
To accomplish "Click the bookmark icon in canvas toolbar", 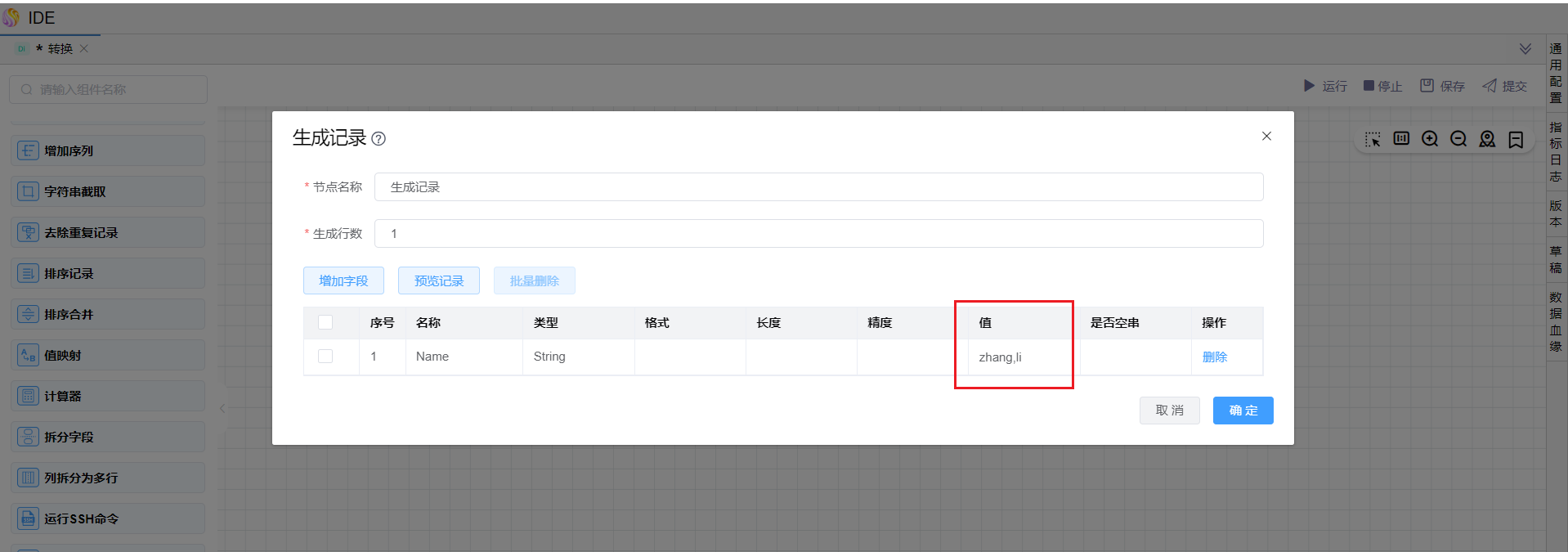I will point(1516,140).
